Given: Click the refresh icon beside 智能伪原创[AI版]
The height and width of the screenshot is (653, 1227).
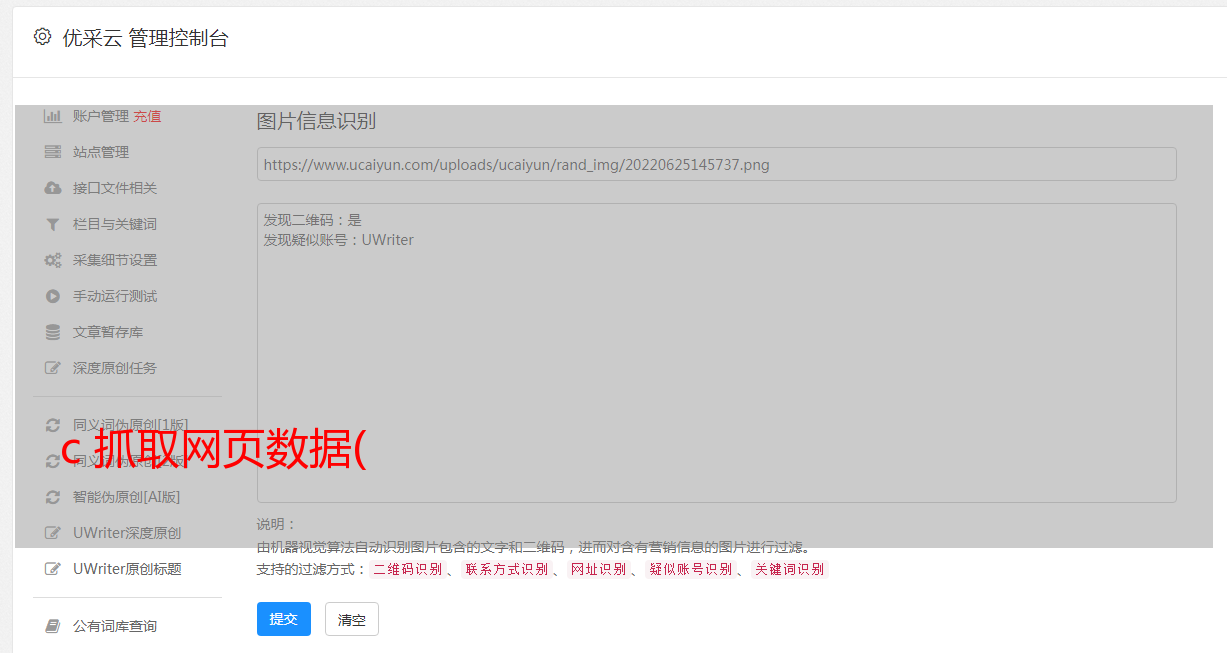Looking at the screenshot, I should coord(53,497).
